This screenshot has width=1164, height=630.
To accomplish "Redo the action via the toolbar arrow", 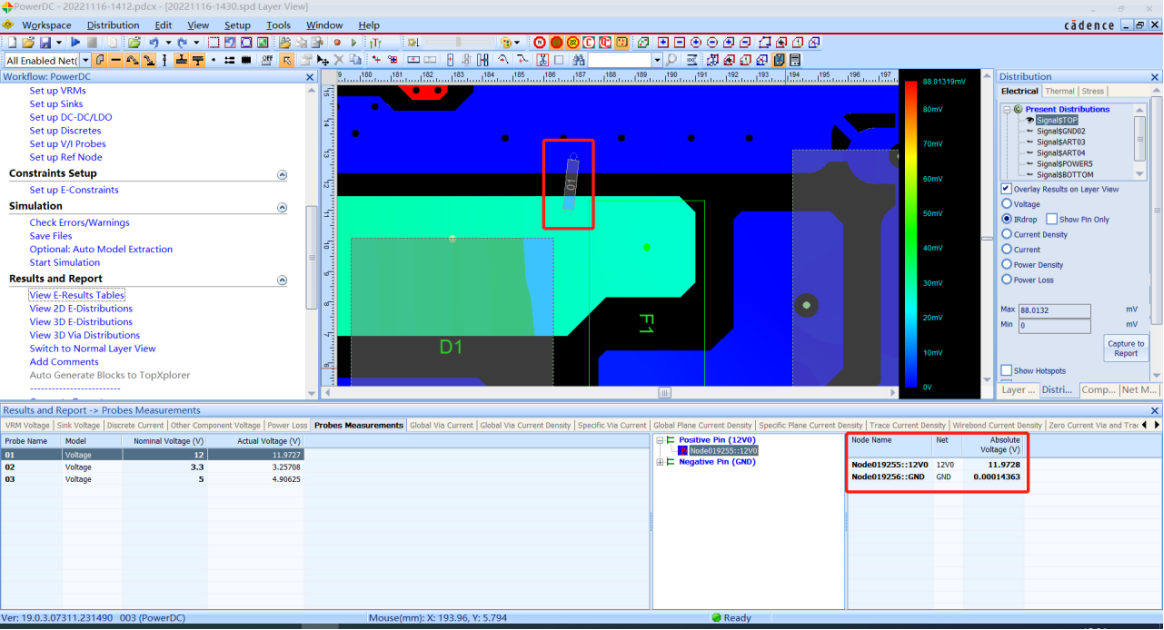I will pyautogui.click(x=182, y=42).
